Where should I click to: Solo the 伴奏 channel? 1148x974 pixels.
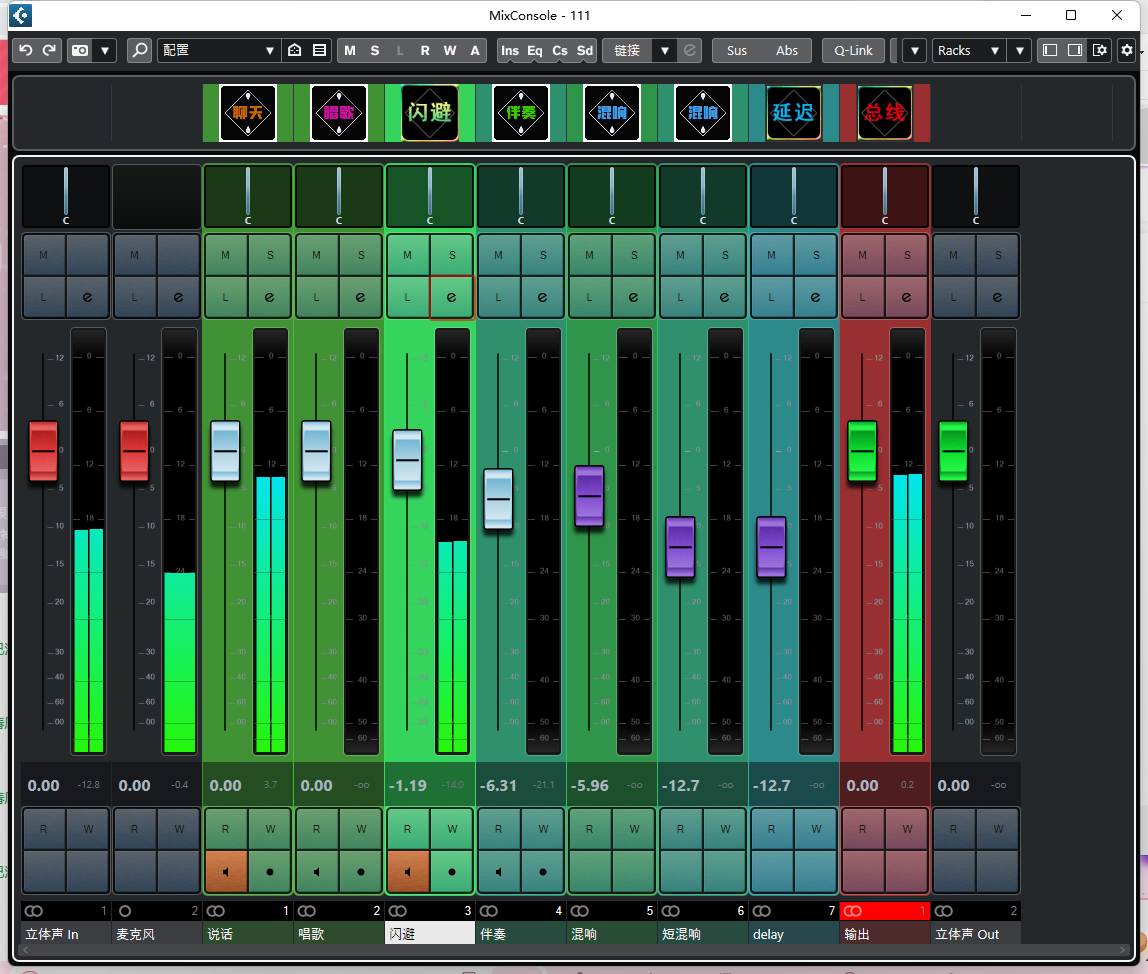(x=543, y=254)
